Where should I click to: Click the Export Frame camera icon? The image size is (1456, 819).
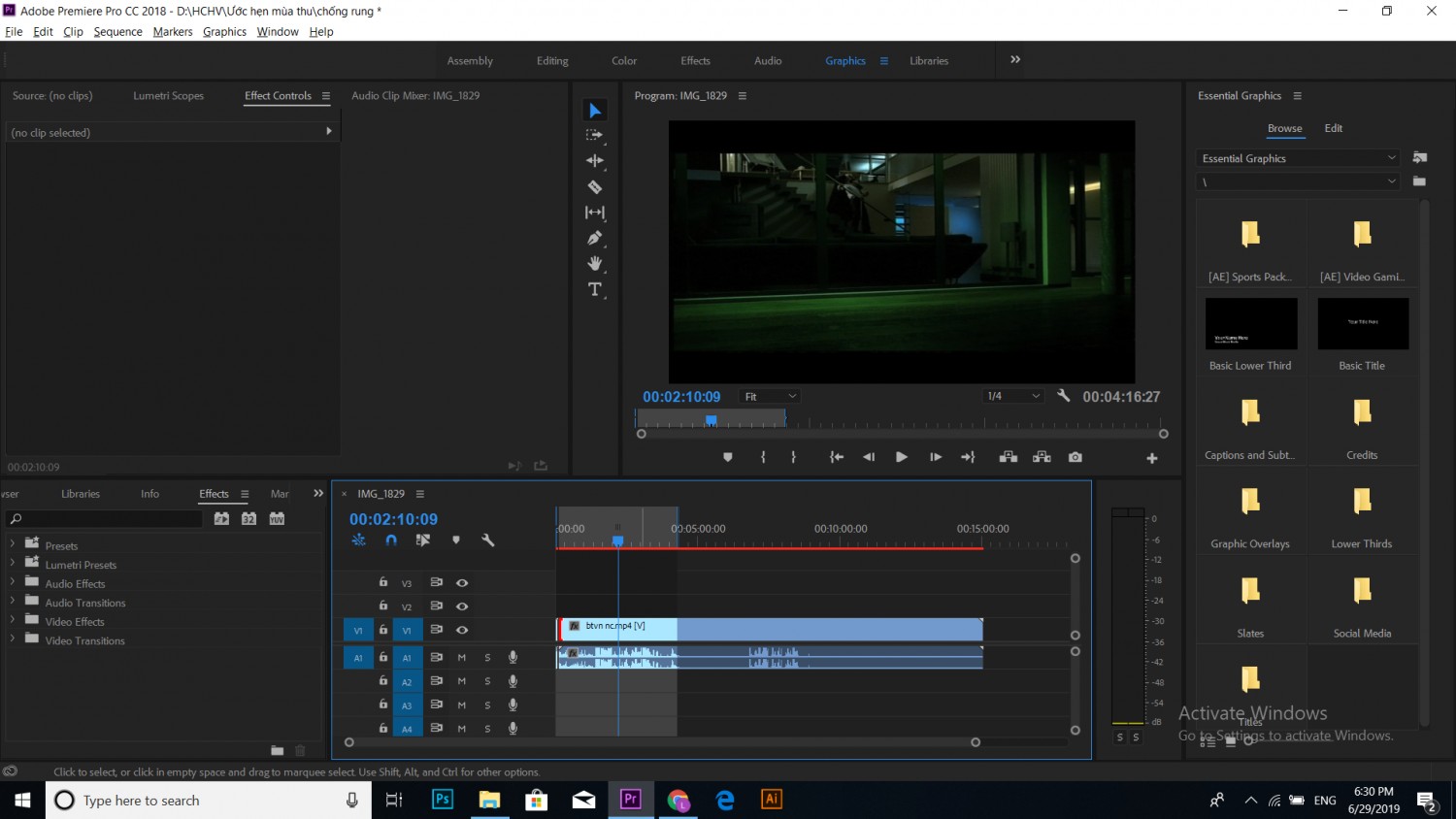(x=1075, y=457)
